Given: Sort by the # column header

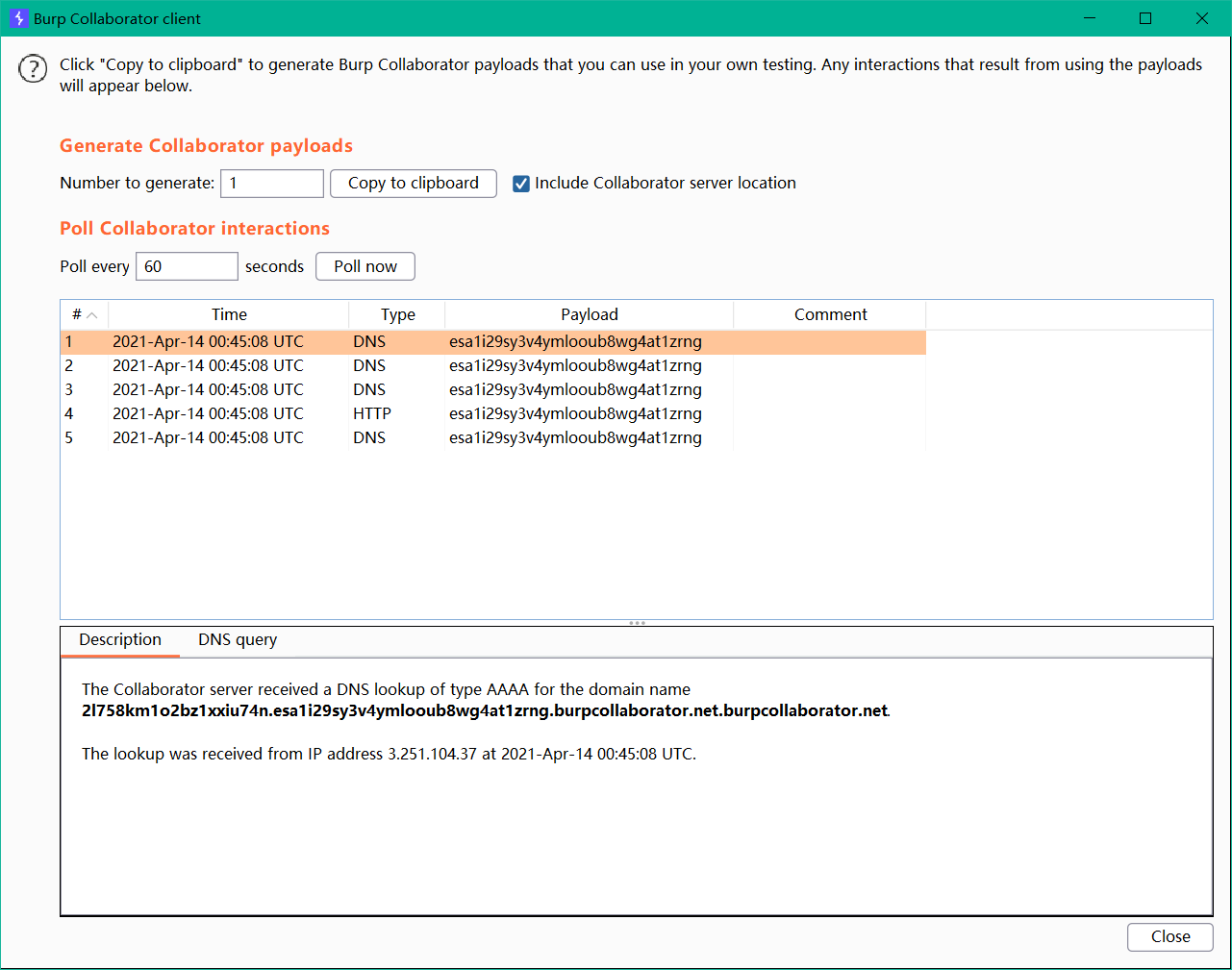Looking at the screenshot, I should pos(85,314).
